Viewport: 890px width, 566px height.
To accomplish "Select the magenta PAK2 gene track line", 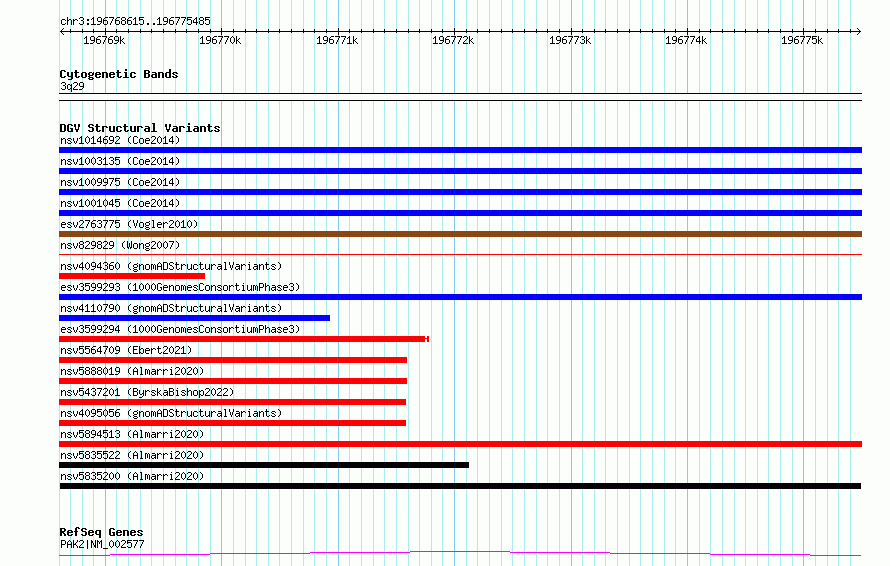I will pos(460,554).
